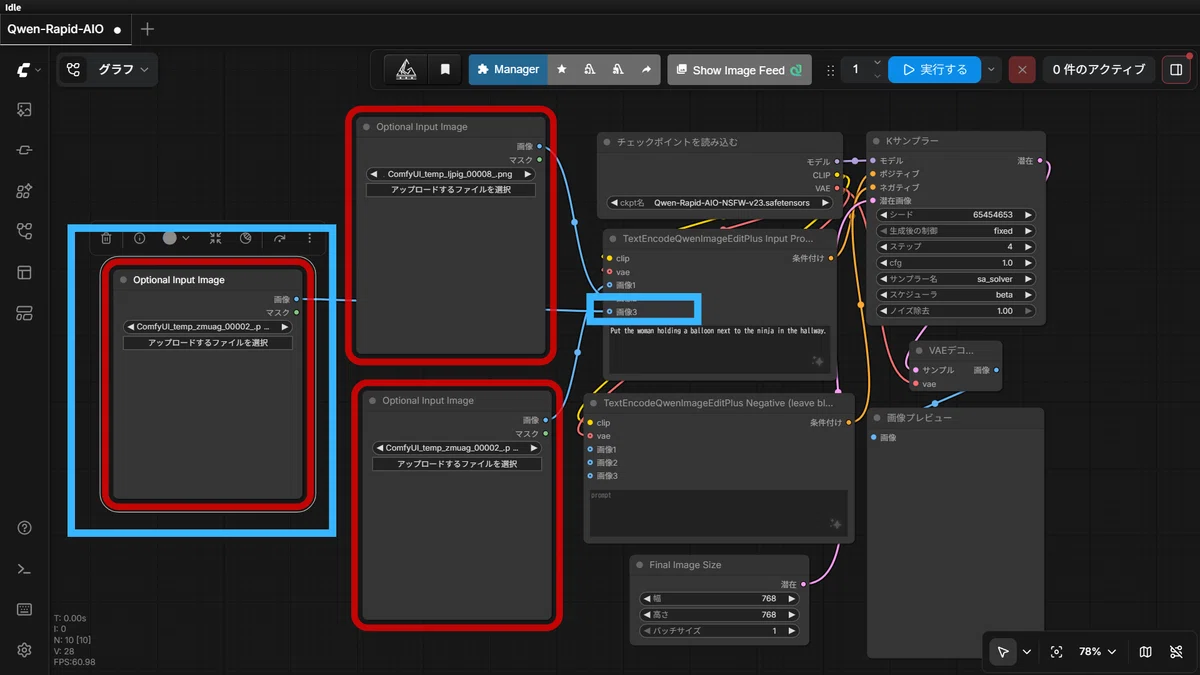Open the サンプラー名 sa_solver combo
The image size is (1200, 675).
[955, 279]
